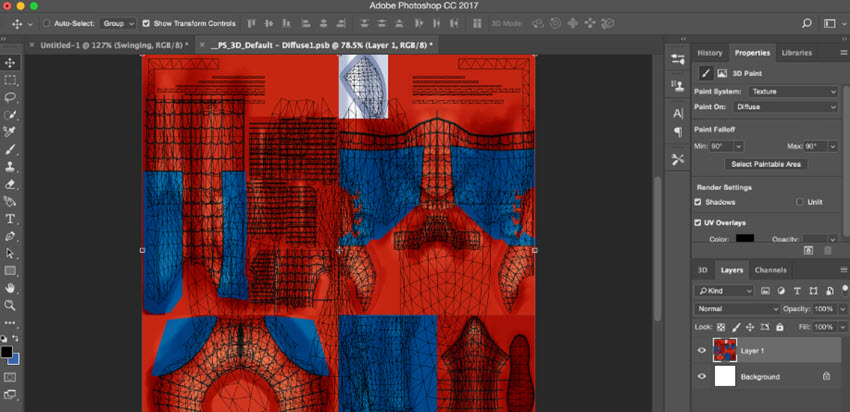850x412 pixels.
Task: Click the 3D orbit mode icon
Action: 538,23
